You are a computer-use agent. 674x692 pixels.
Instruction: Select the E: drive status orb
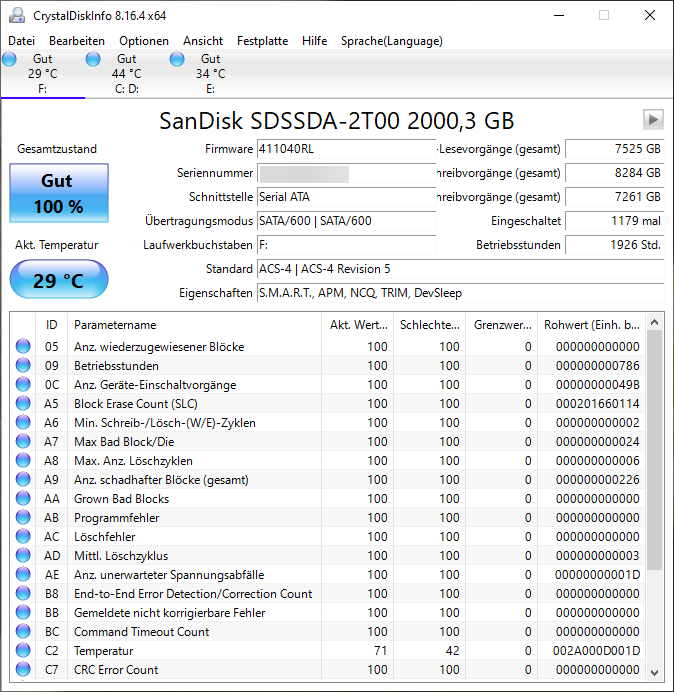(177, 59)
